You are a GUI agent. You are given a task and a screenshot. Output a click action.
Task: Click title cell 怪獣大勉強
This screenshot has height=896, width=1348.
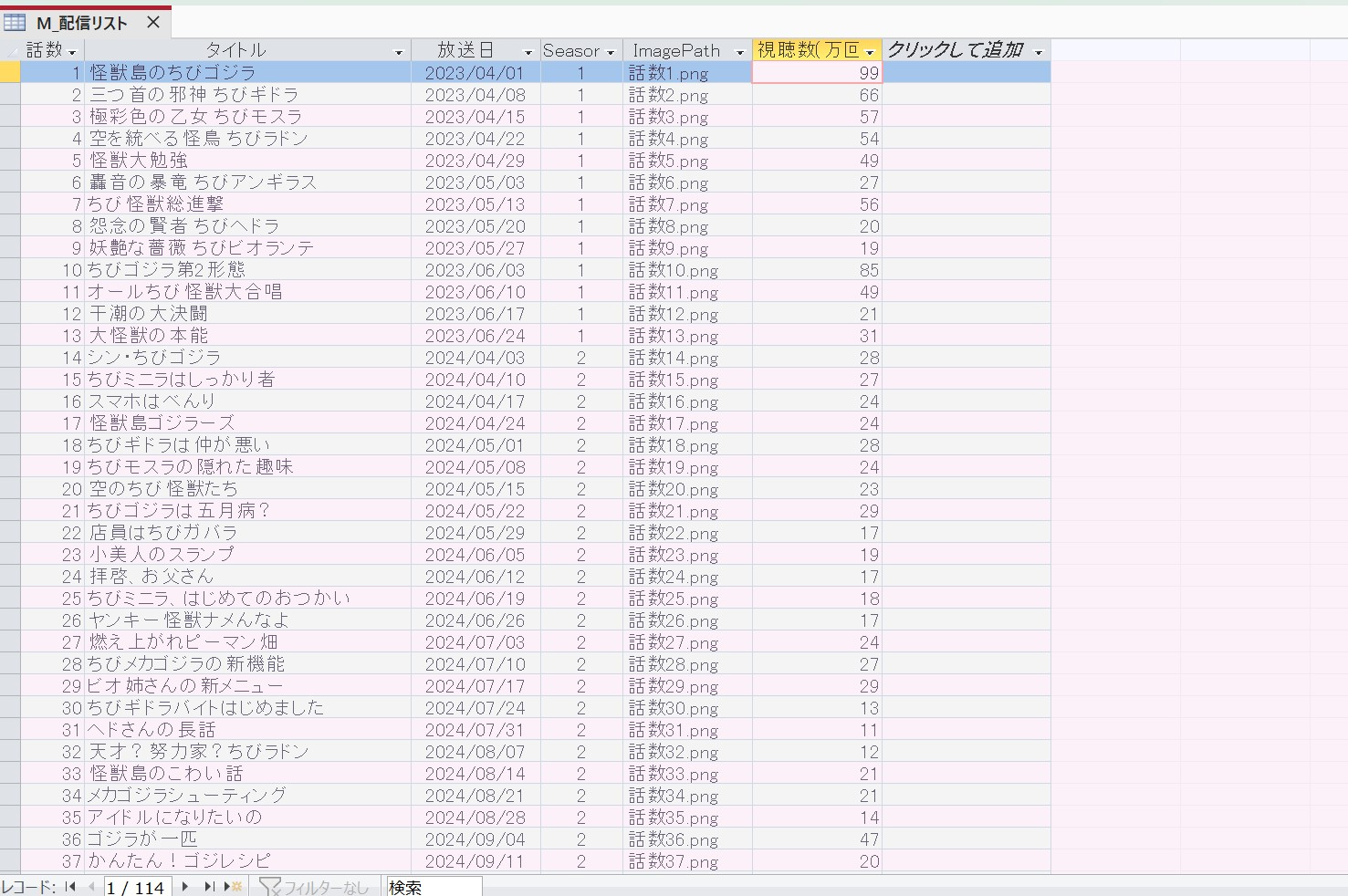(247, 160)
